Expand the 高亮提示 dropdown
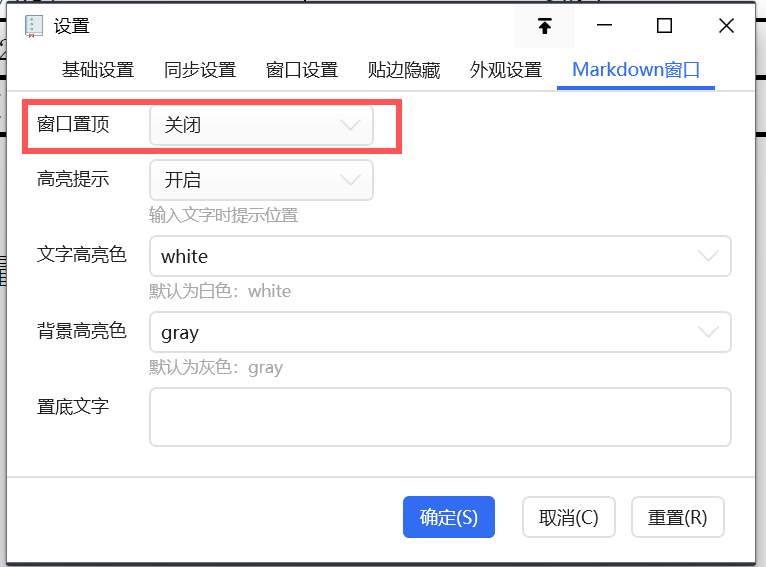The image size is (766, 567). [261, 181]
